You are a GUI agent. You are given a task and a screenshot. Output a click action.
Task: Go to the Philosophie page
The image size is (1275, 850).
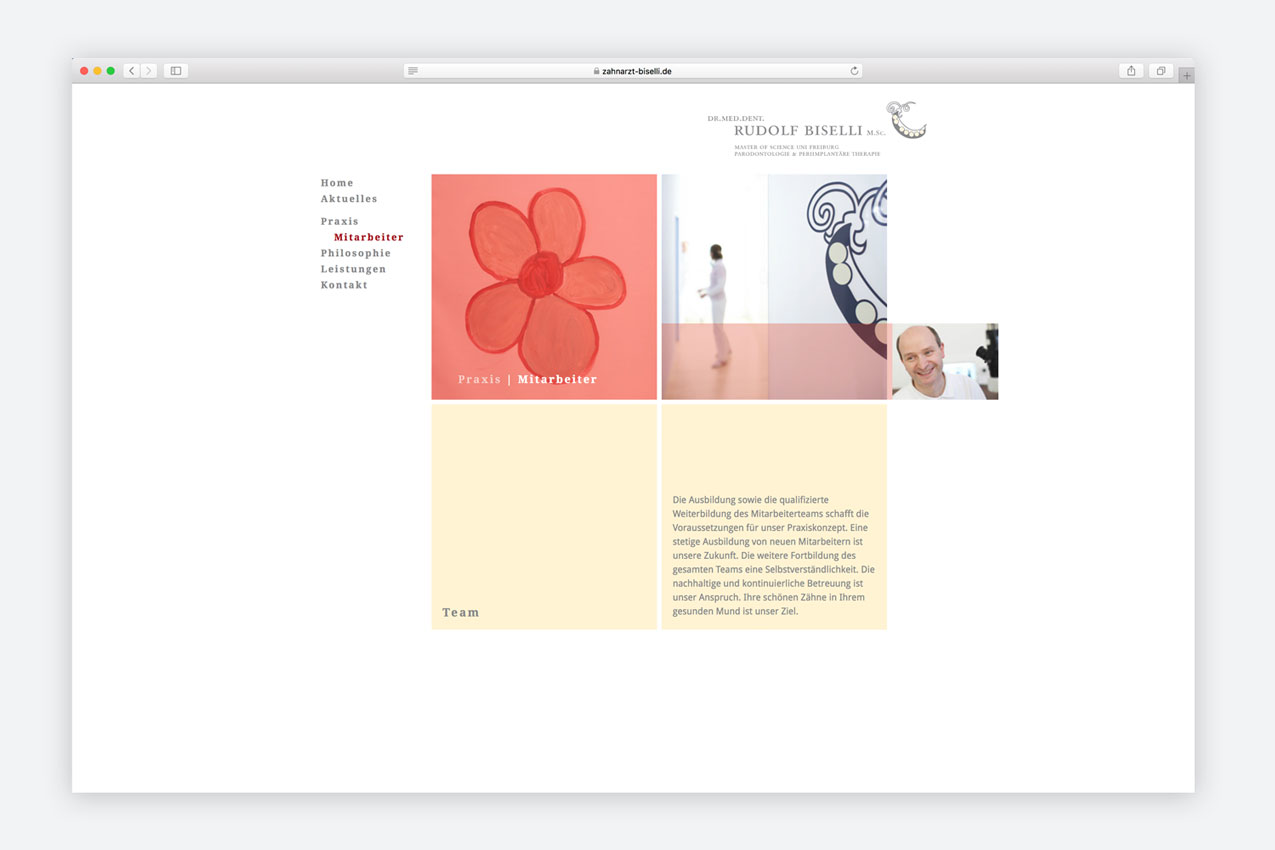point(355,253)
